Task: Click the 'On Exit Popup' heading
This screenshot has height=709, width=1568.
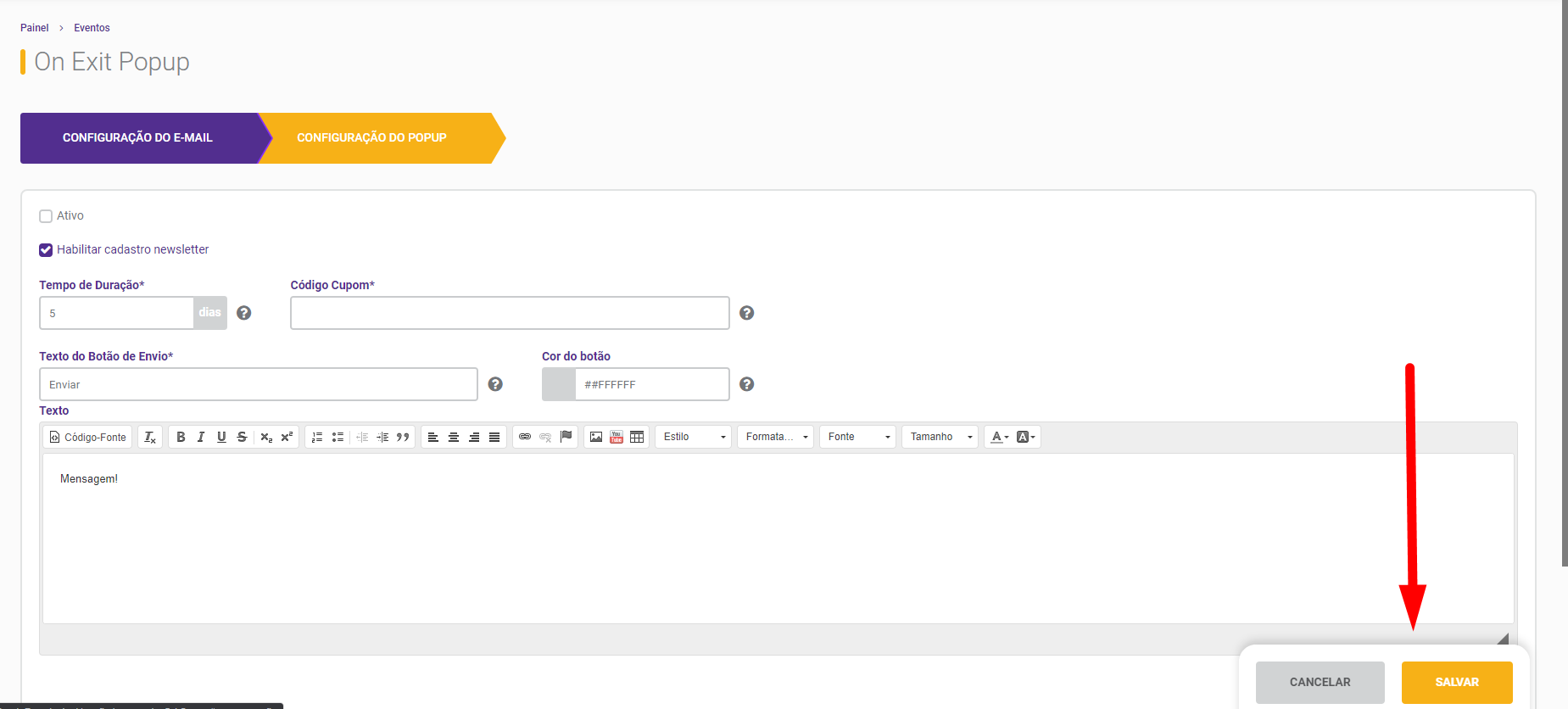Action: 112,62
